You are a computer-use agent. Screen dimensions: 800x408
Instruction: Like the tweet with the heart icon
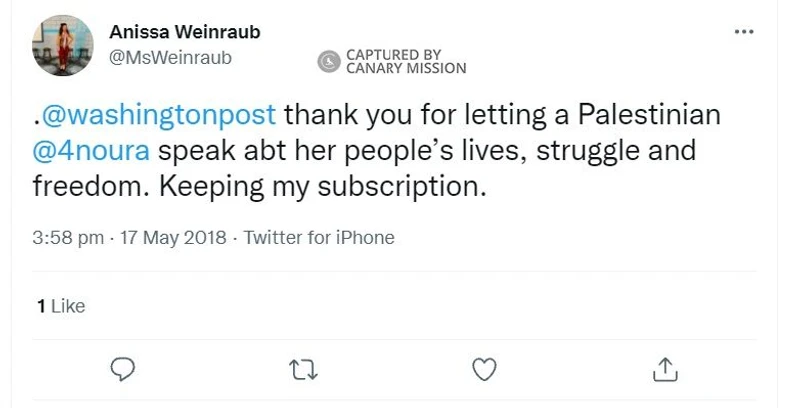coord(484,369)
